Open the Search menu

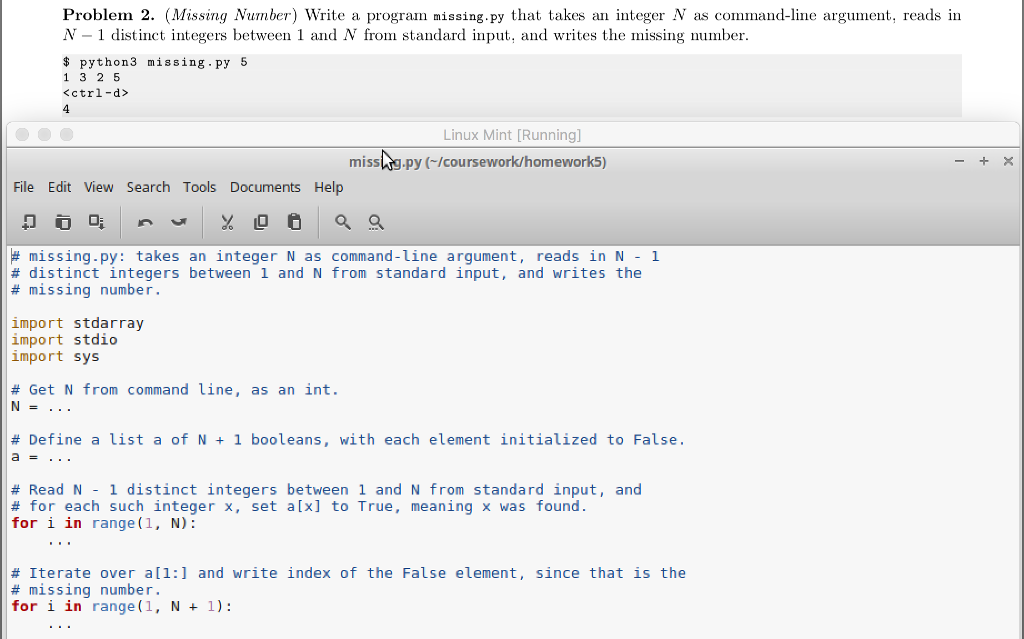(x=148, y=187)
